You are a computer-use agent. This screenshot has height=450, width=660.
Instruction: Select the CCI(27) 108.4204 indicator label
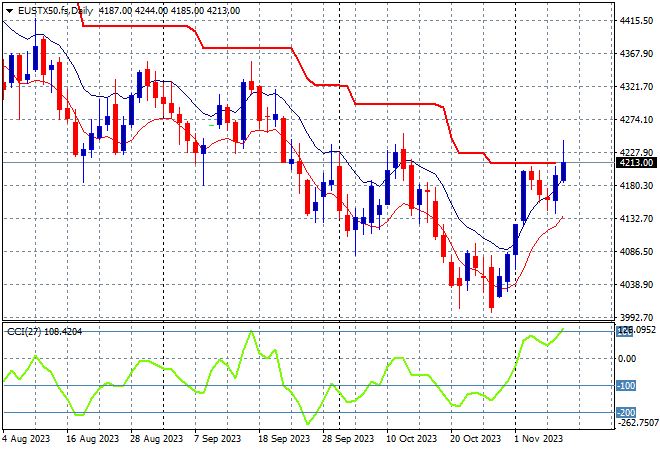click(x=45, y=332)
